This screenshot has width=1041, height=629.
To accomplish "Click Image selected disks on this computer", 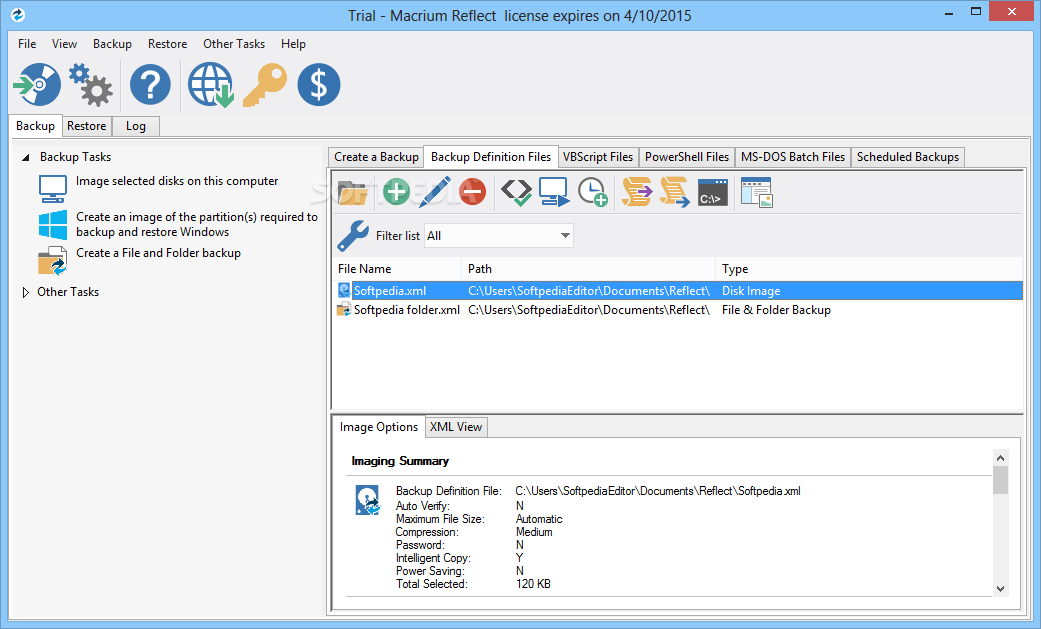I will click(x=177, y=181).
